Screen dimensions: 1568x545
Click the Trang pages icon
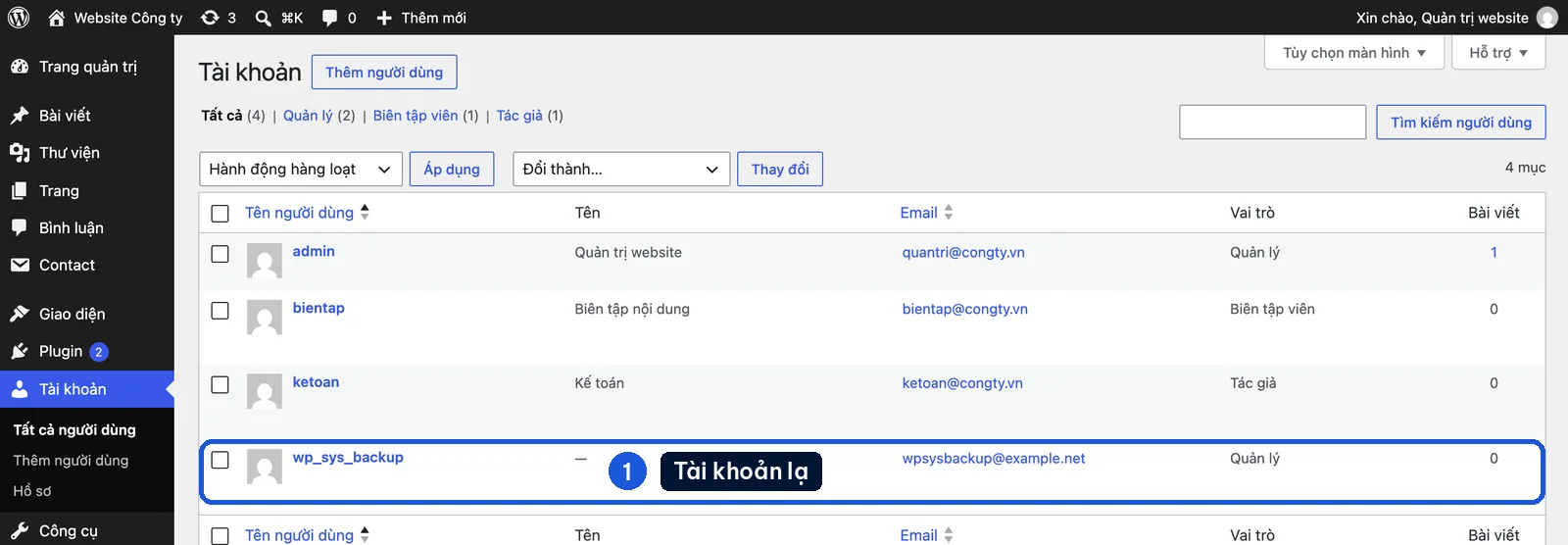(20, 191)
